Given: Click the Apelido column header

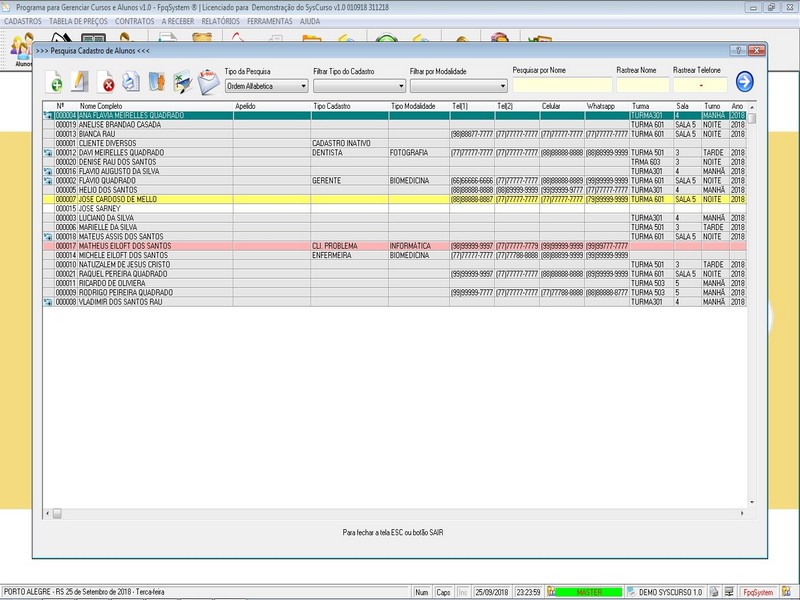Looking at the screenshot, I should coord(245,106).
